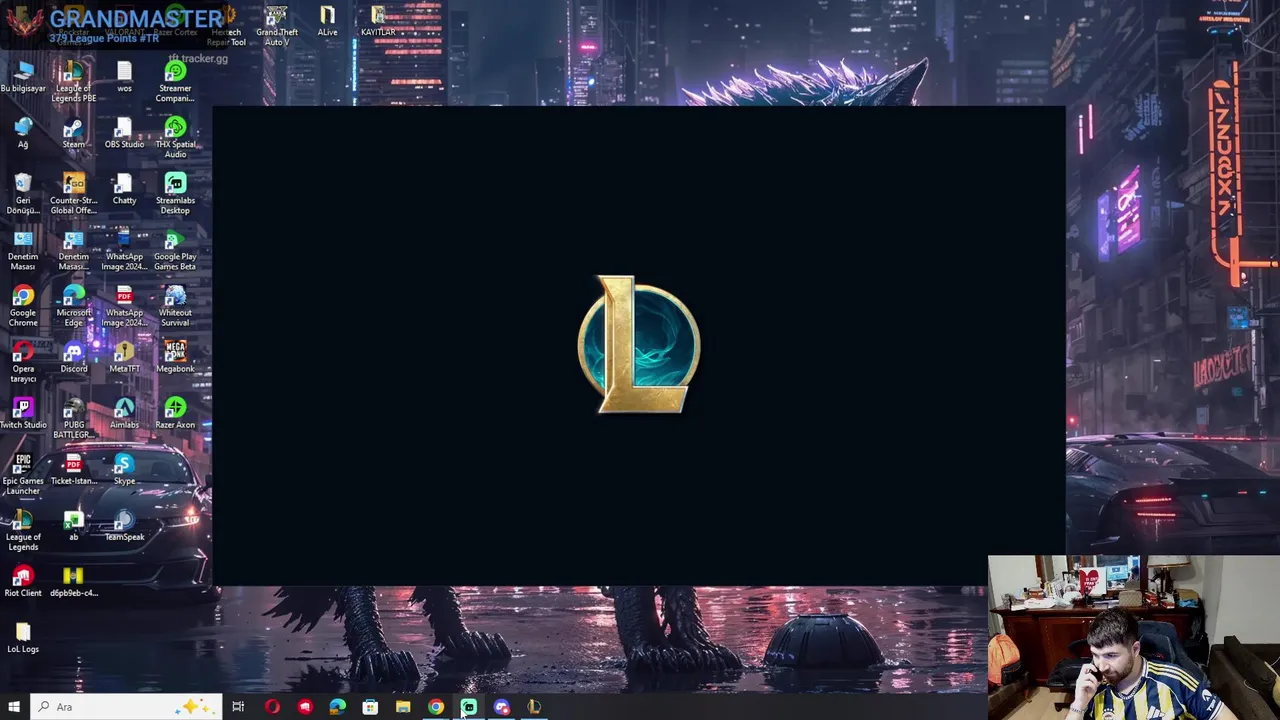Image resolution: width=1280 pixels, height=720 pixels.
Task: Select the Google Chrome desktop shortcut
Action: pos(23,306)
